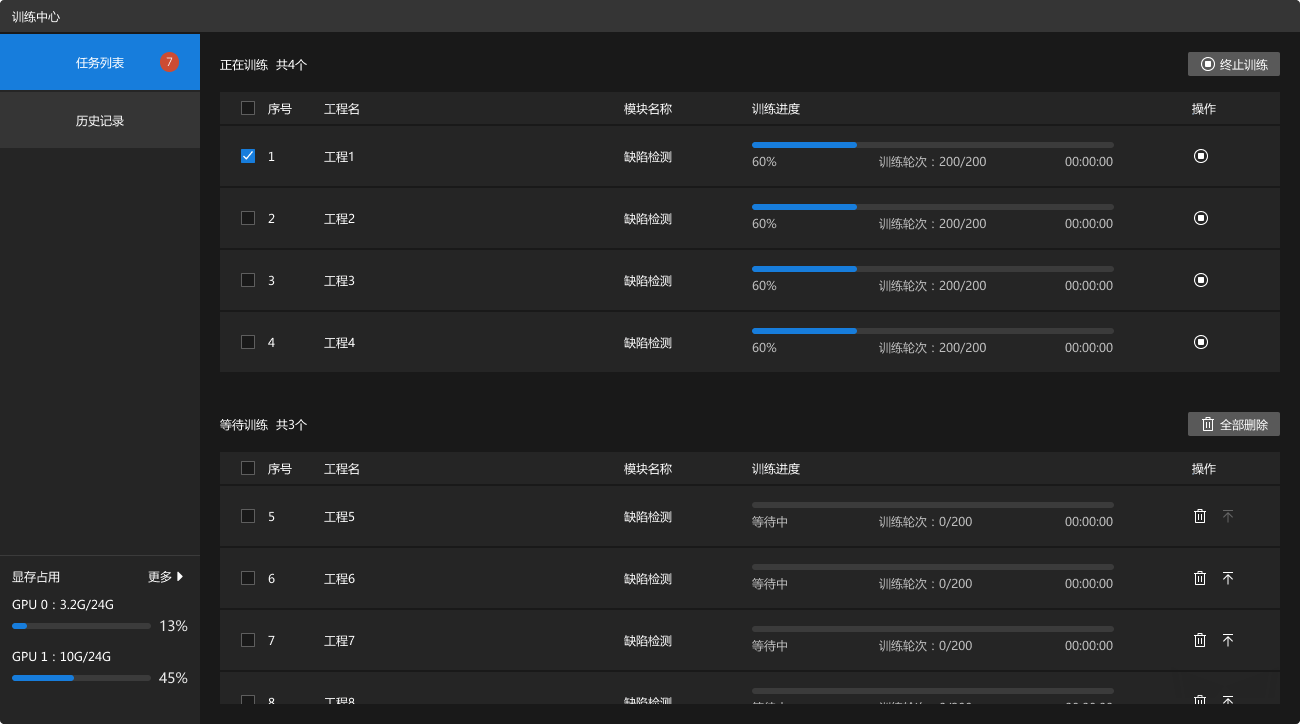Click the 等待中 status of 工程5
1300x724 pixels.
pyautogui.click(x=770, y=522)
